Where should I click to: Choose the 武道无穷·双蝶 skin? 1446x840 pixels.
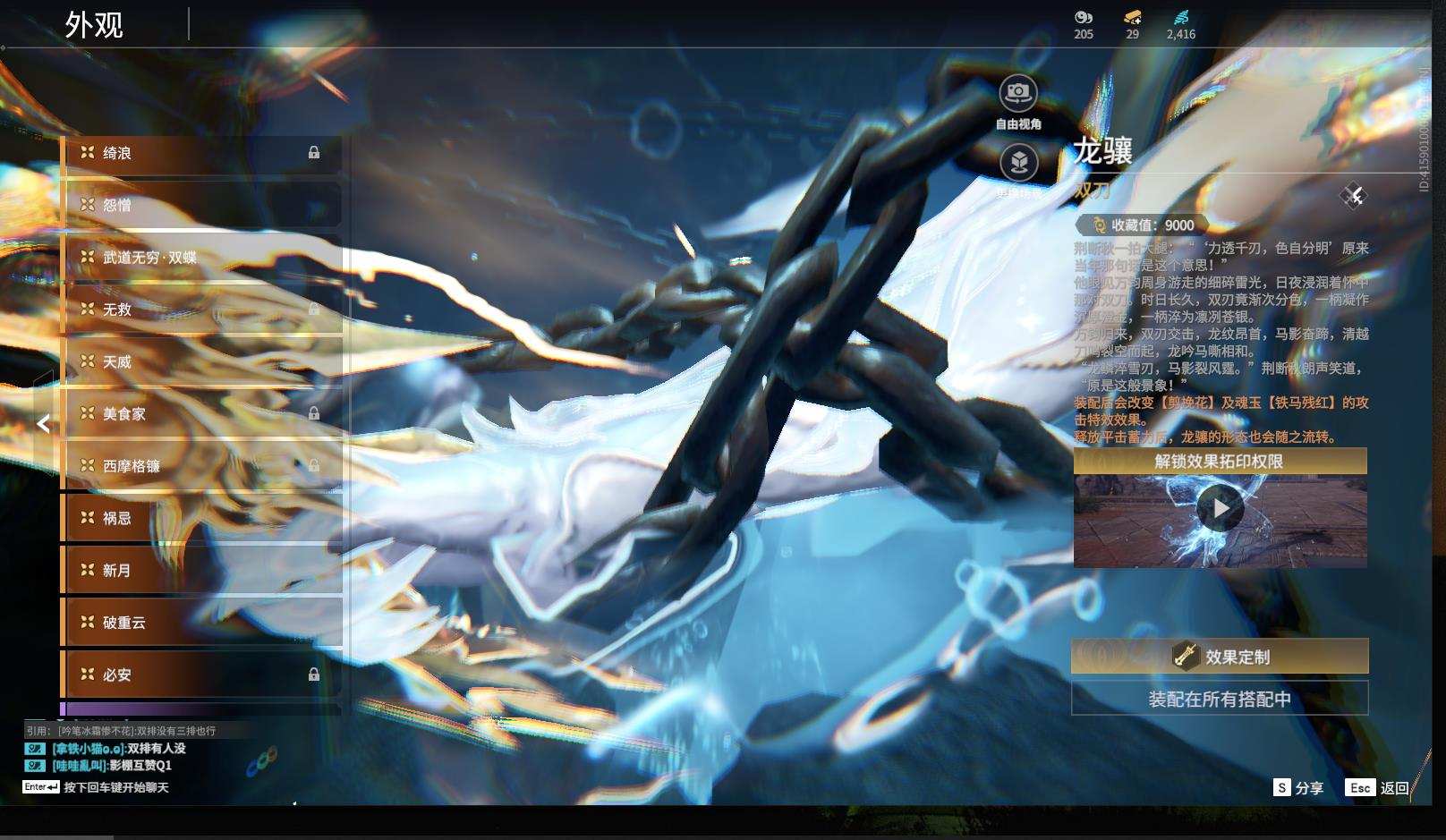pyautogui.click(x=202, y=258)
